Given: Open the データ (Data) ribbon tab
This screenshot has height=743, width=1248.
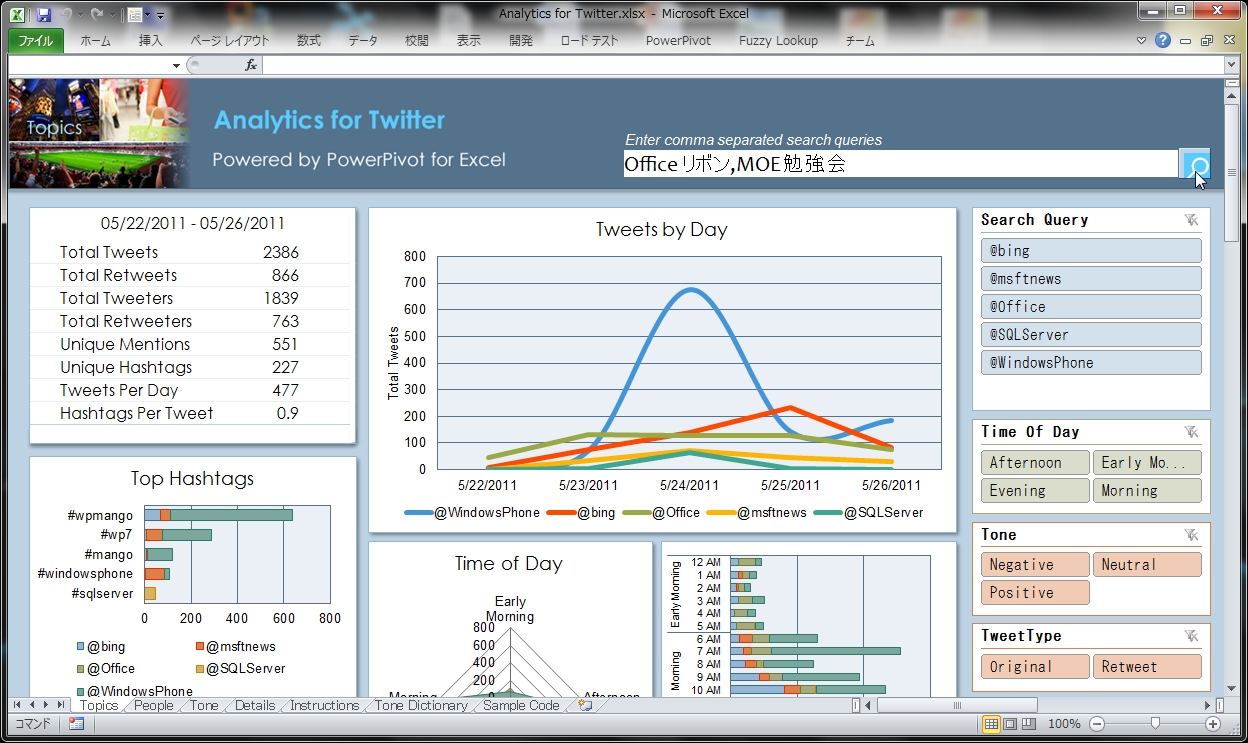Looking at the screenshot, I should pos(363,41).
